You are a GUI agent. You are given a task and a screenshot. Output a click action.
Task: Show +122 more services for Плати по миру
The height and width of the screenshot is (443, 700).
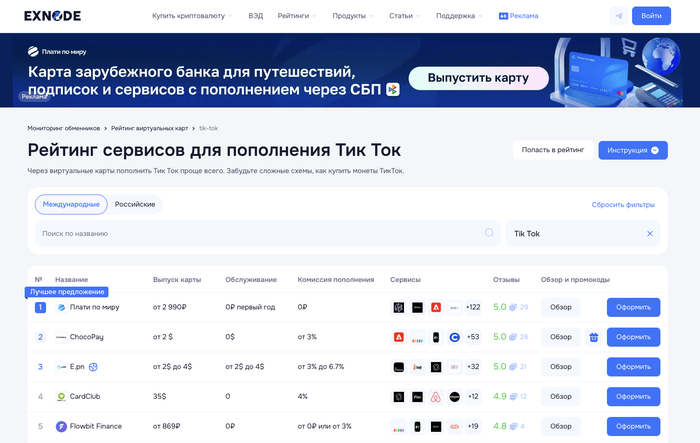[x=473, y=307]
